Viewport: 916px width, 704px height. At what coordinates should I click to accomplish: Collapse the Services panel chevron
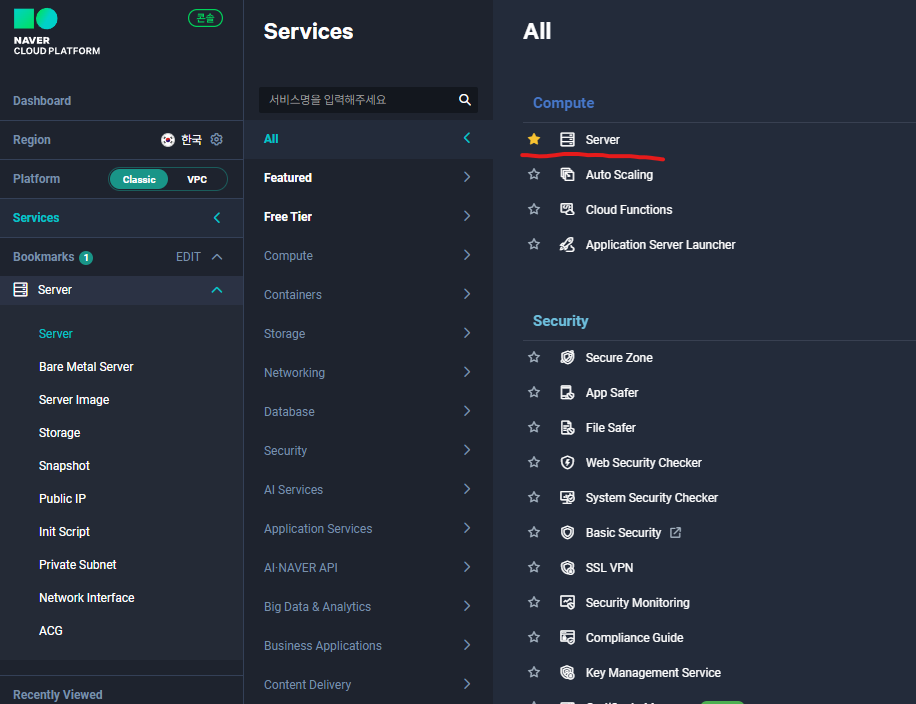click(x=217, y=217)
